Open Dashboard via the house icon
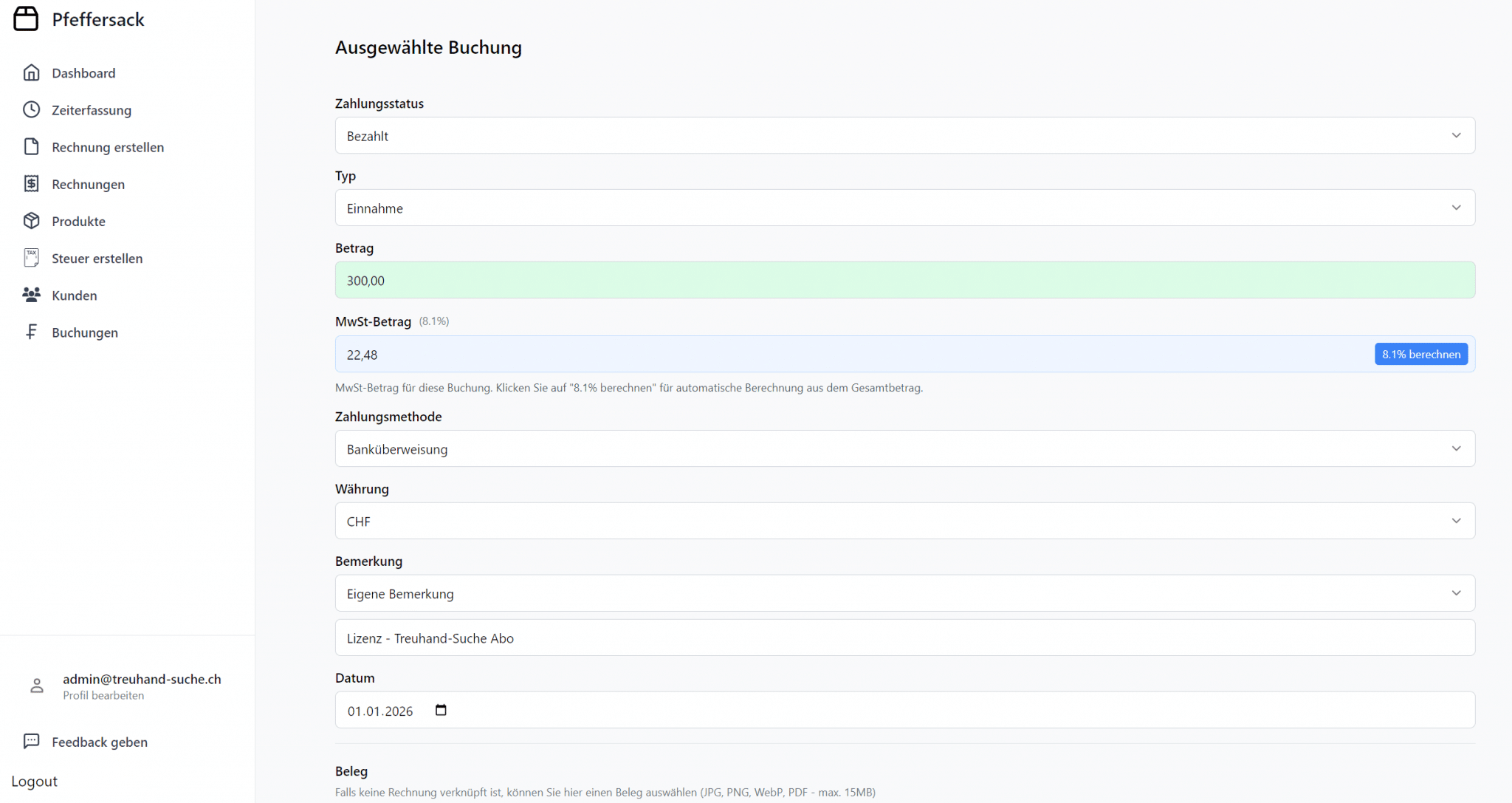Viewport: 1512px width, 803px height. click(31, 72)
